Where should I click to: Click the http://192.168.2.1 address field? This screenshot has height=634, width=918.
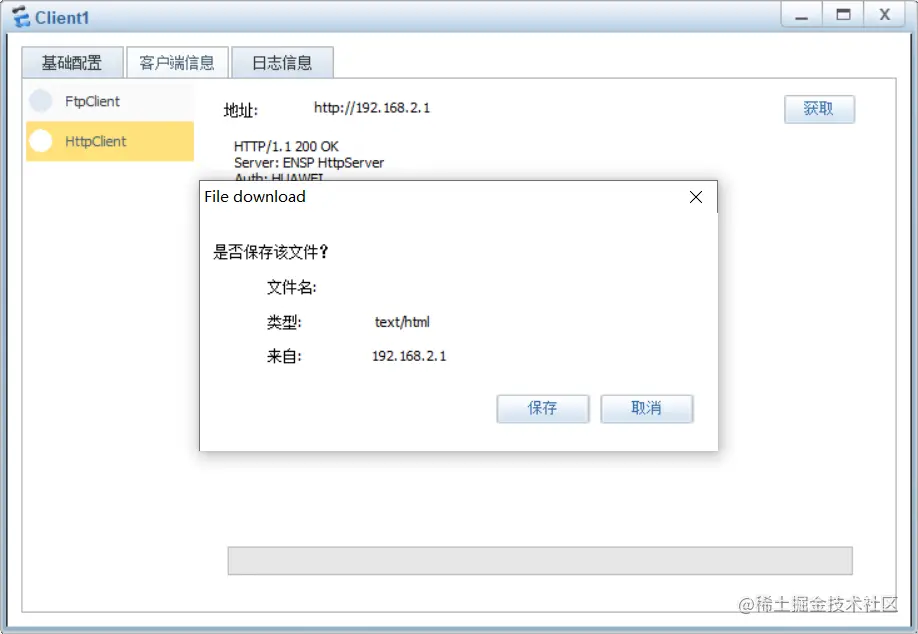coord(372,108)
